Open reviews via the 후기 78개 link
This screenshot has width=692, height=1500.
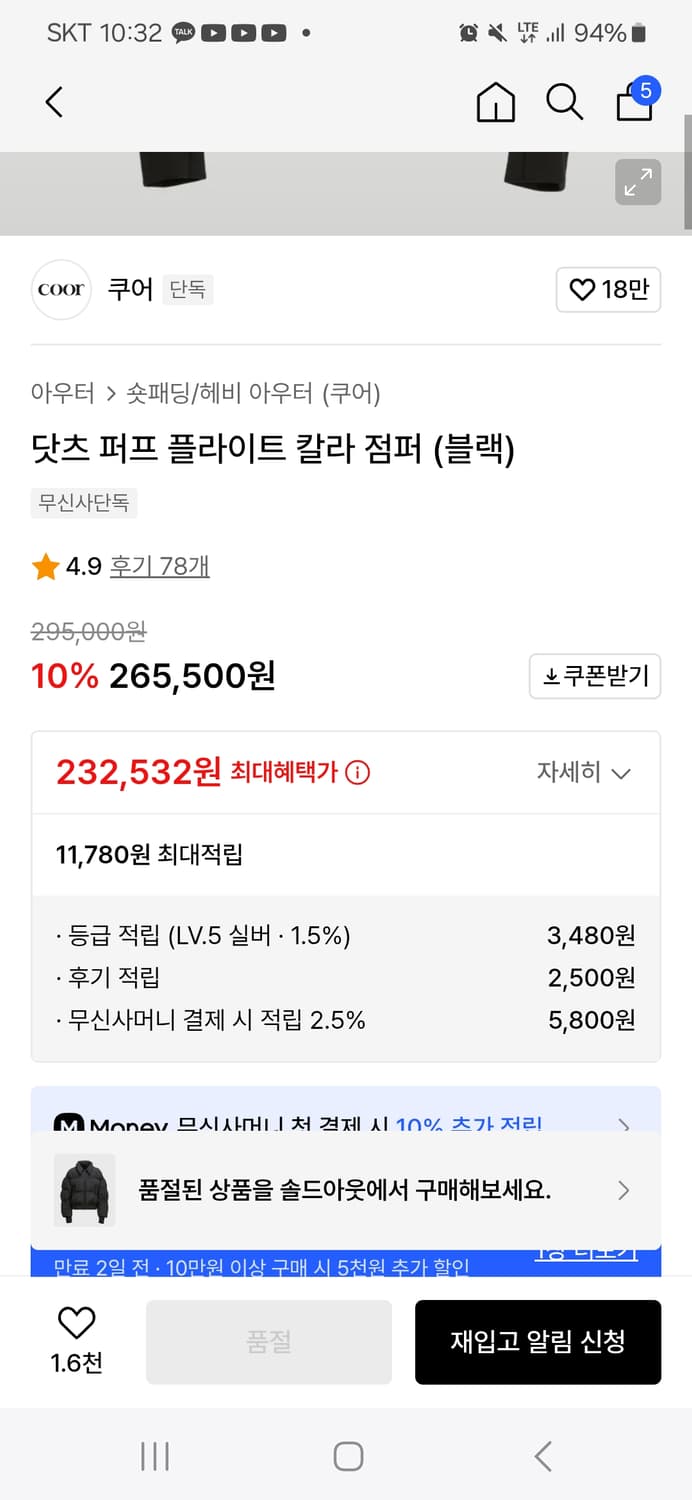(x=160, y=566)
